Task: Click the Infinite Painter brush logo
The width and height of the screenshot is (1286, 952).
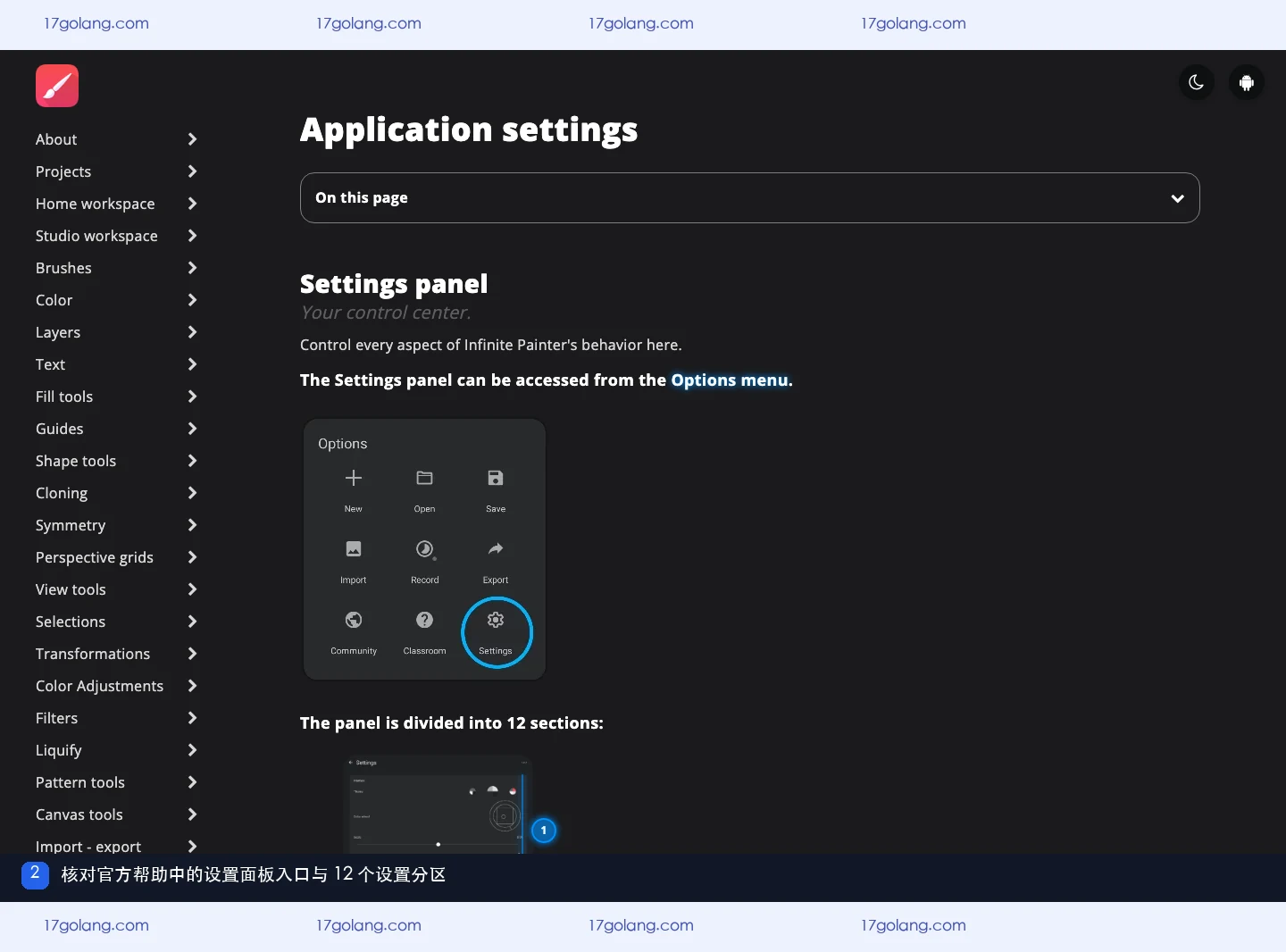Action: coord(57,86)
